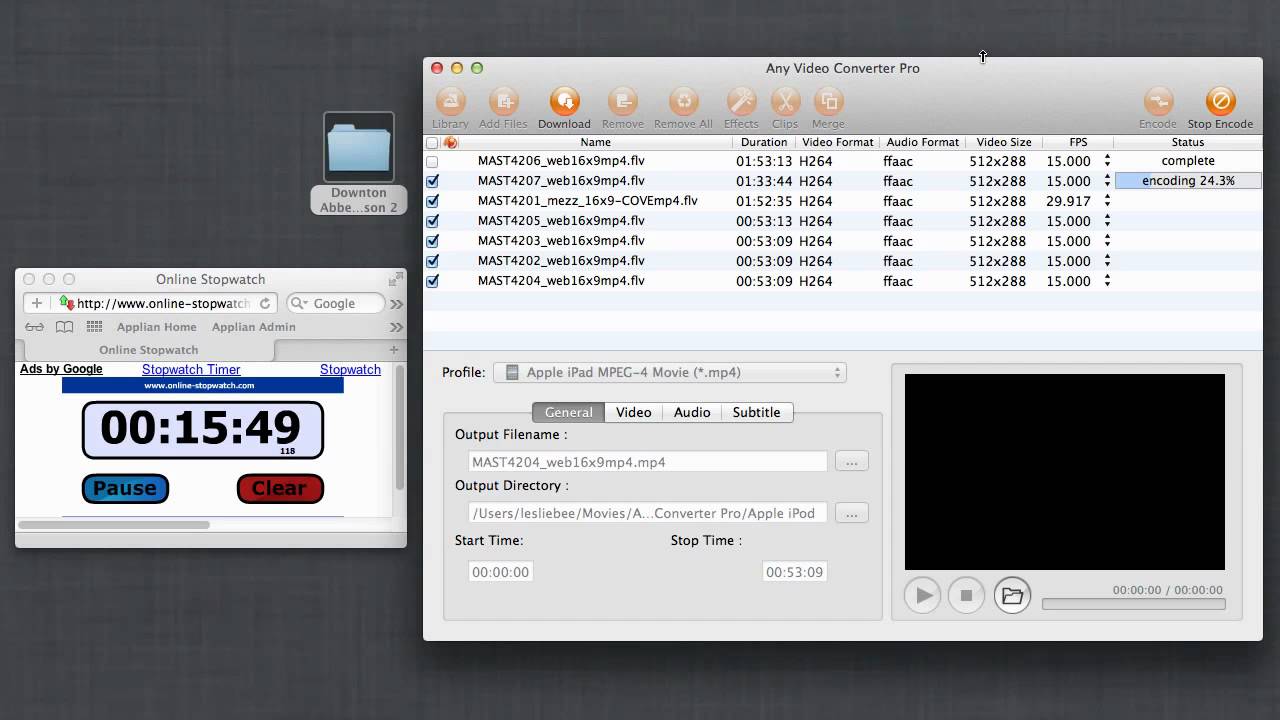
Task: Click the Download toolbar icon
Action: point(564,102)
